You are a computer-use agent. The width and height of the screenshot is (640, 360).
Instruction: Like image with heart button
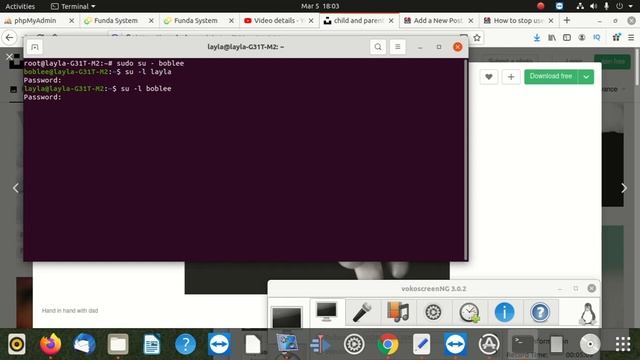coord(489,77)
